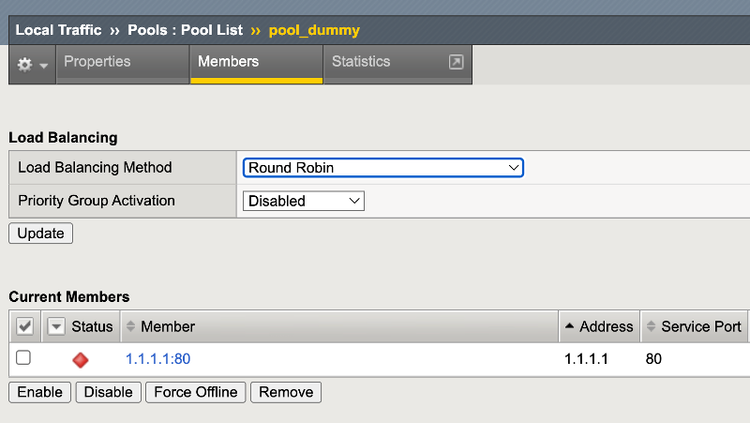Check the box for member 1.1.1.1:80
750x423 pixels.
(x=23, y=358)
